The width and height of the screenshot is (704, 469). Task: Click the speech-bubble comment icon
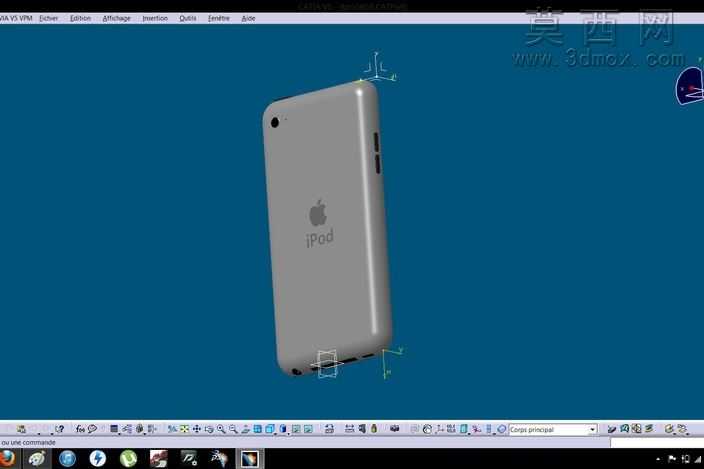click(x=92, y=429)
